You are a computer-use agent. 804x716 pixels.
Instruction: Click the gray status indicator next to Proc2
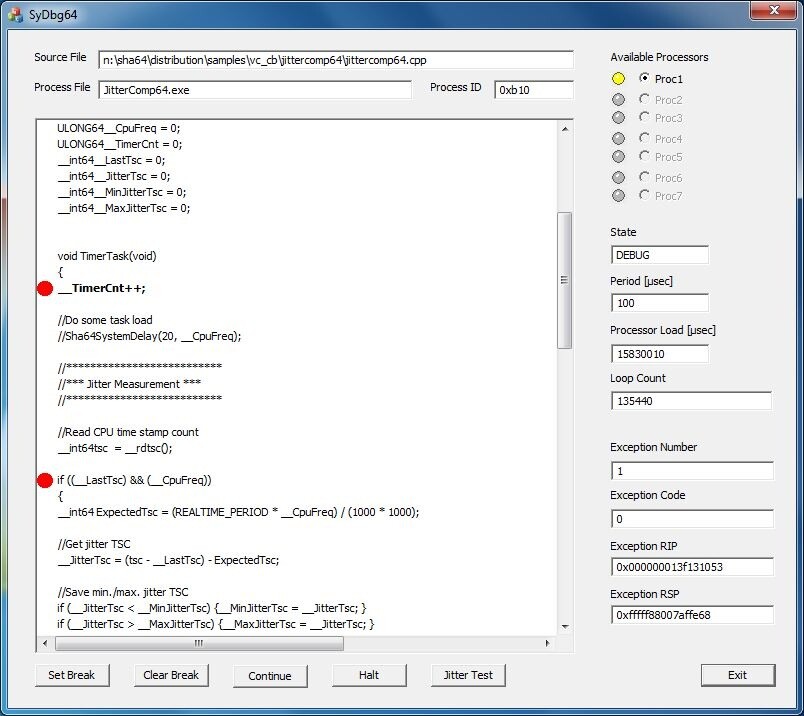(618, 100)
